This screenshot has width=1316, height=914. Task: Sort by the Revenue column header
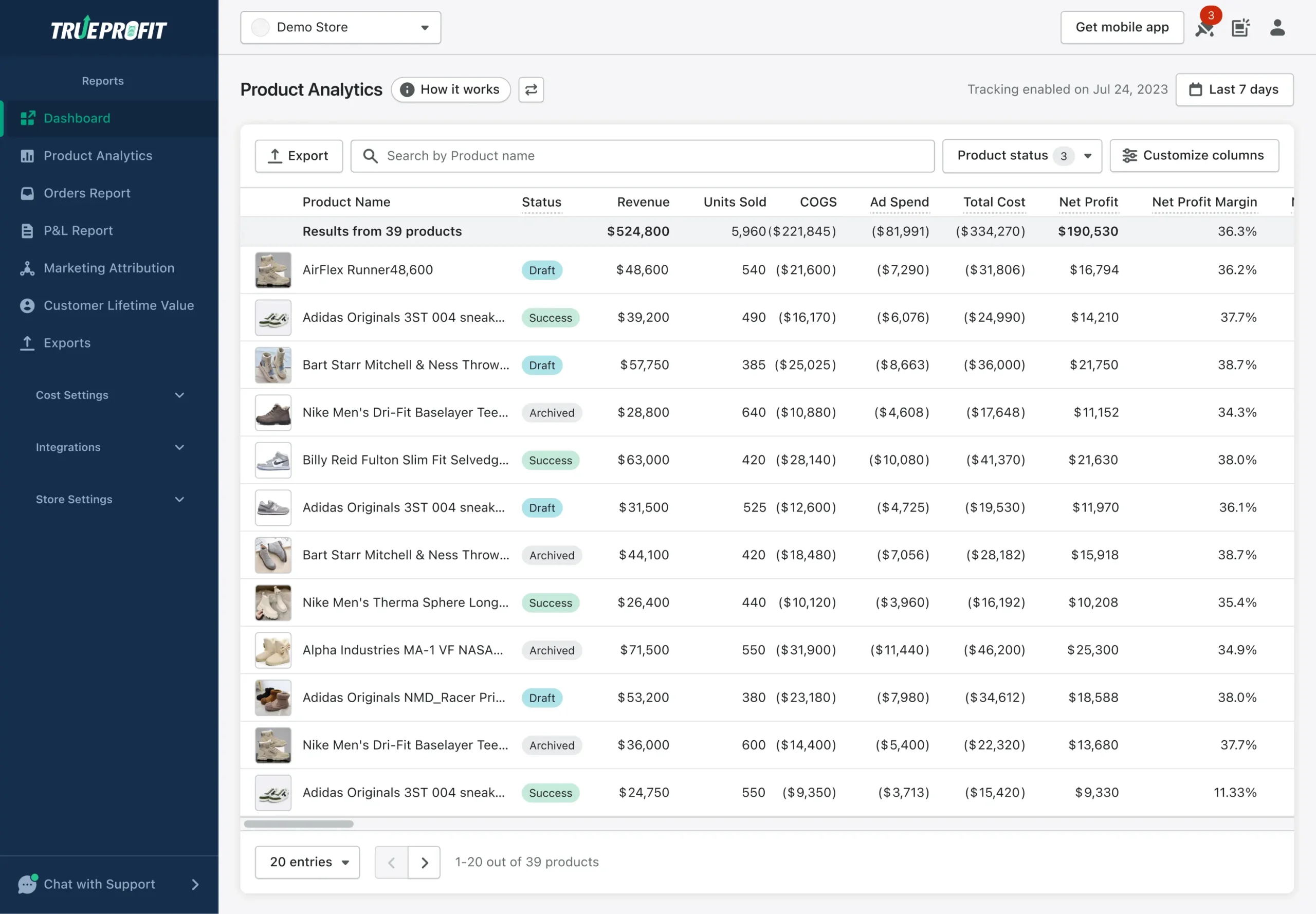[x=643, y=202]
